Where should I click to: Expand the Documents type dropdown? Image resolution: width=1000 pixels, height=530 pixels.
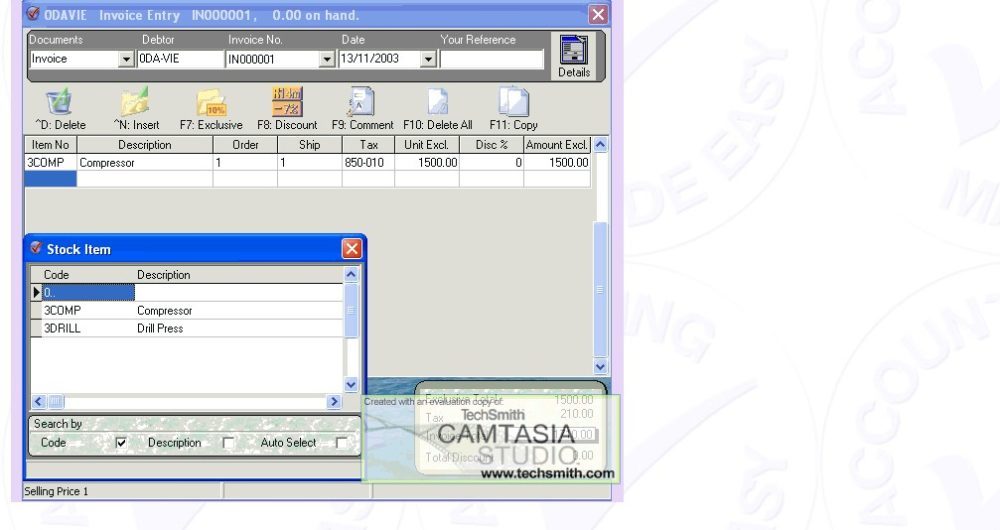126,59
